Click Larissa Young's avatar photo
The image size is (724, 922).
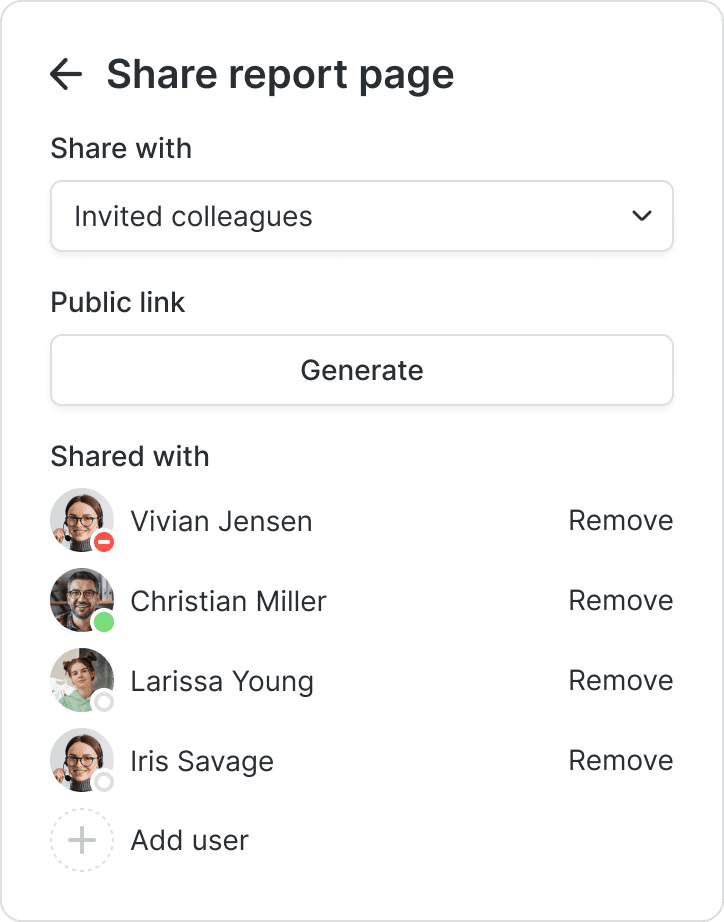click(x=80, y=678)
